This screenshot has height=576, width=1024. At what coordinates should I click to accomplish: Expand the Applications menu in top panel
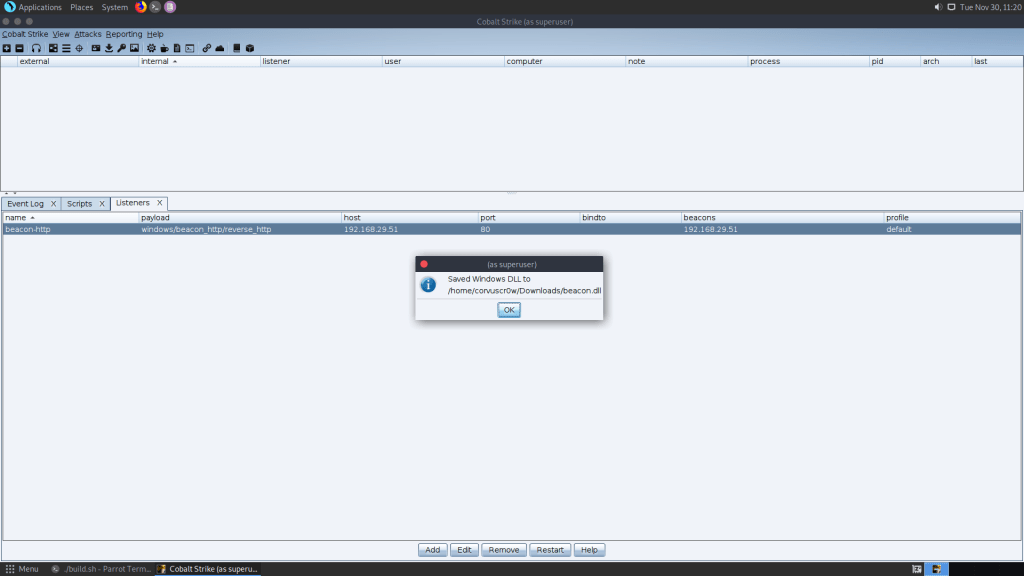pyautogui.click(x=39, y=7)
